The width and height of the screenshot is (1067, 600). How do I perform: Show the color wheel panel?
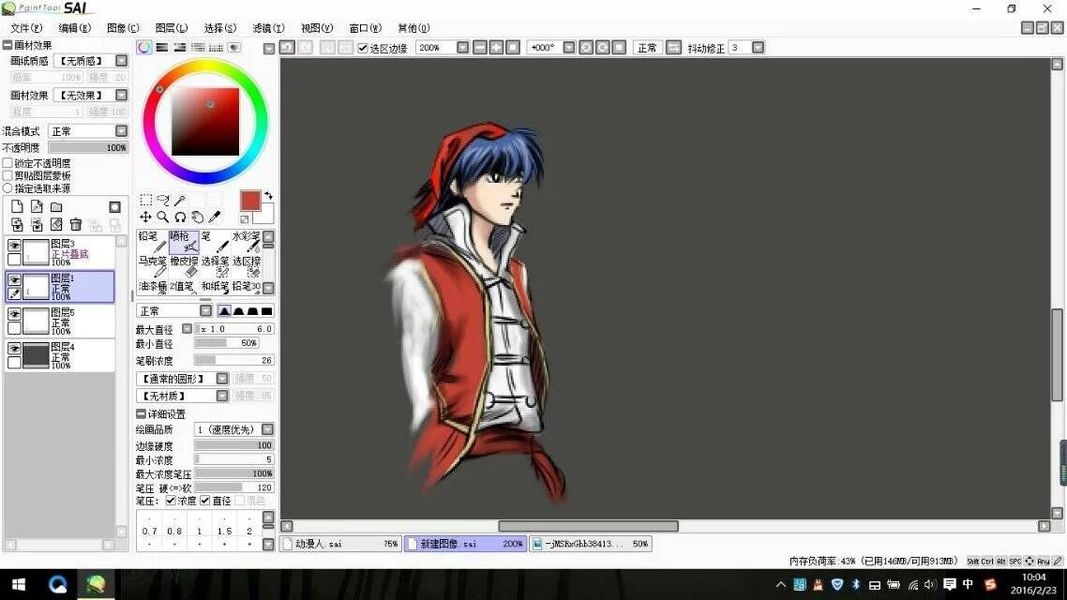point(144,48)
